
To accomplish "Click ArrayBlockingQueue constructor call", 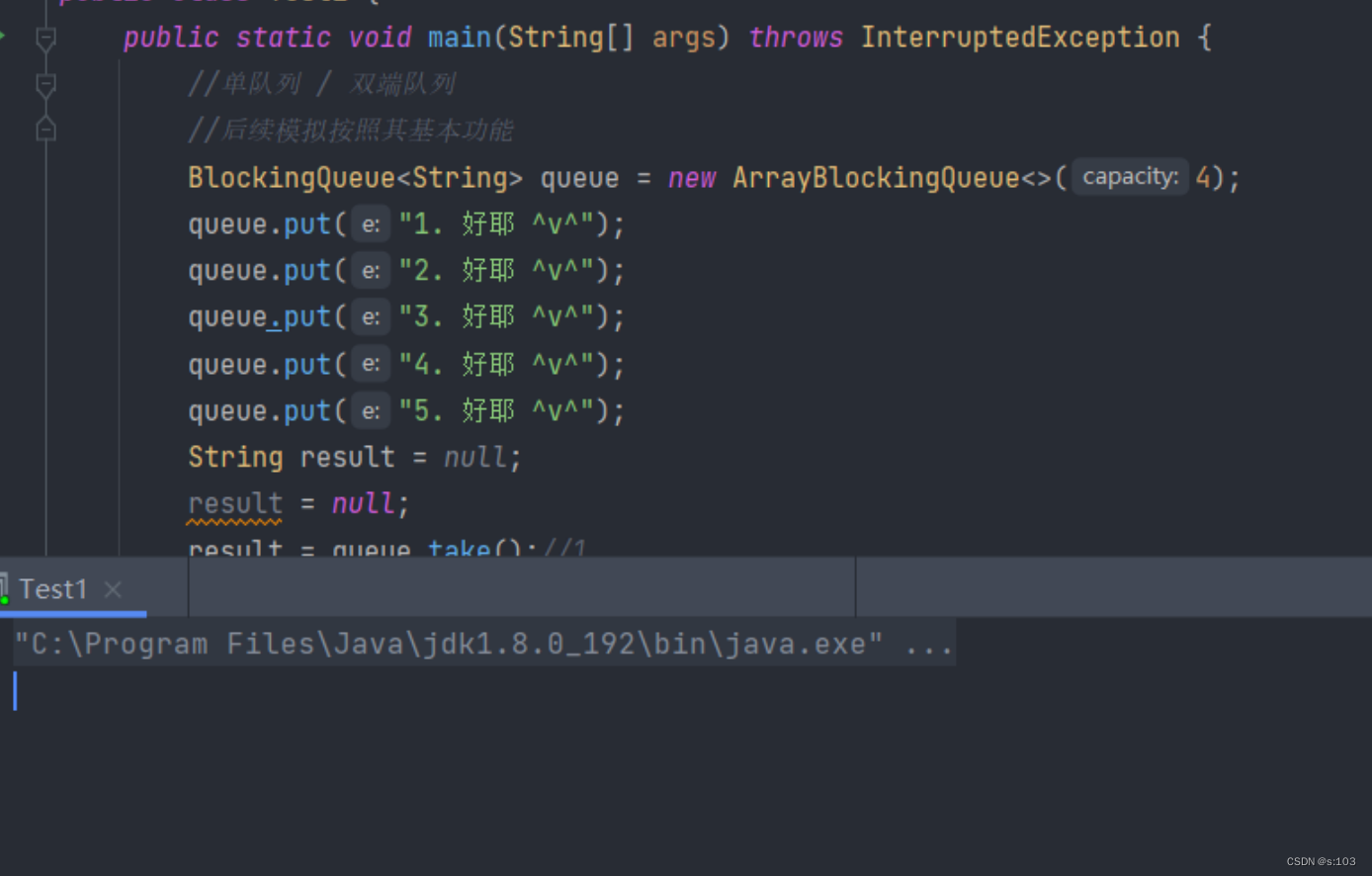I will [x=876, y=178].
